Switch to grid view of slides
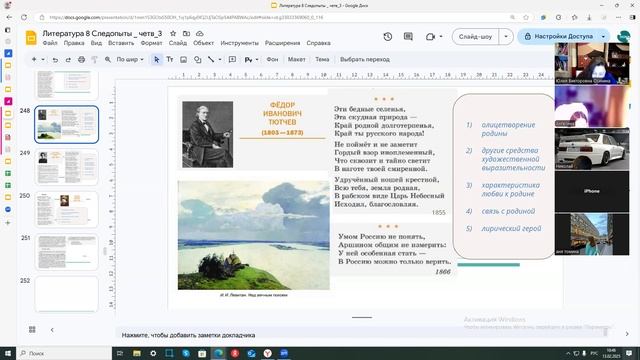This screenshot has width=640, height=360. 32,329
